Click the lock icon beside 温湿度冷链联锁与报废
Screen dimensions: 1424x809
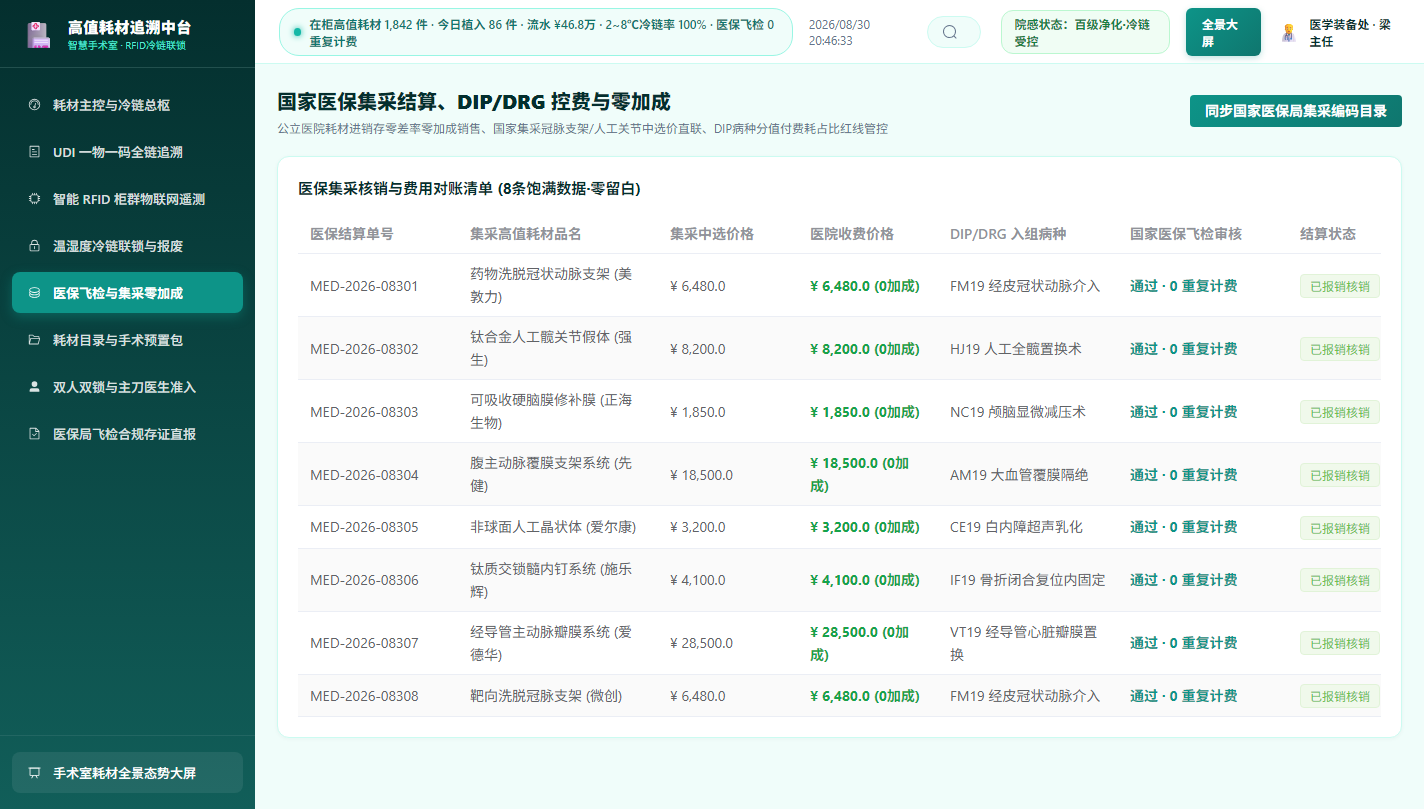coord(34,246)
